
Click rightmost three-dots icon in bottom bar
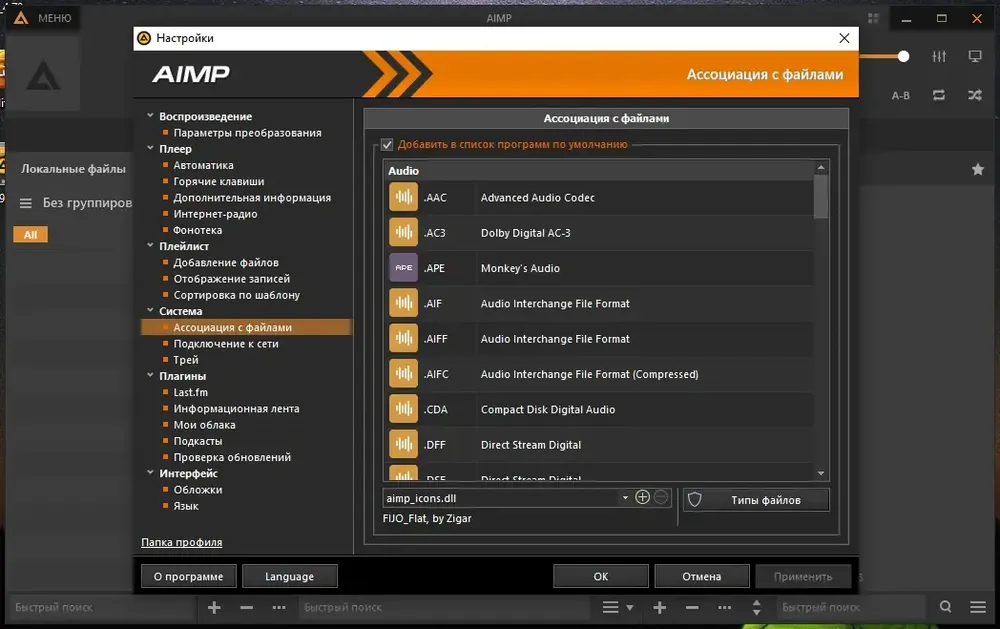click(x=724, y=607)
